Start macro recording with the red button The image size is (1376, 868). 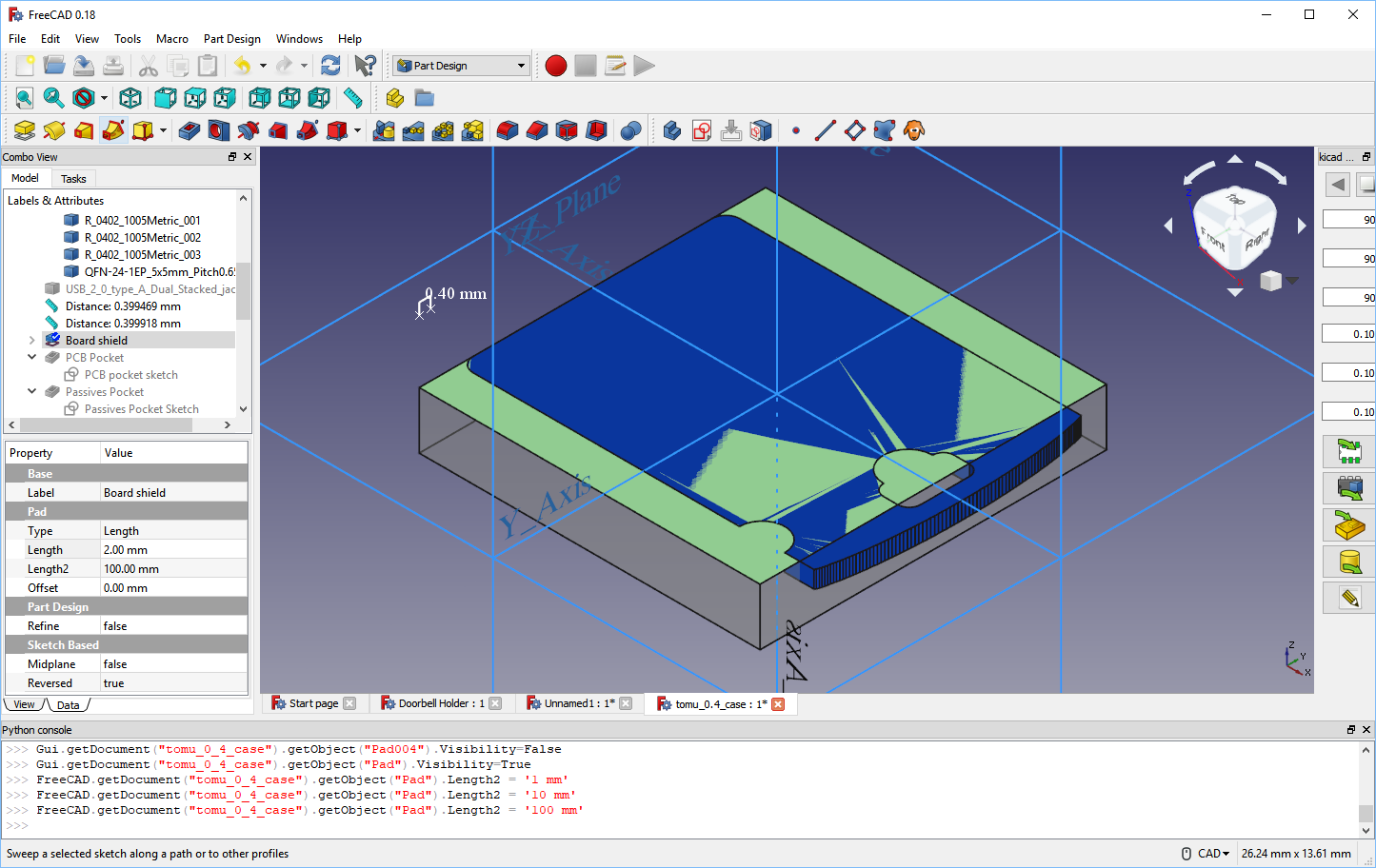pyautogui.click(x=555, y=65)
